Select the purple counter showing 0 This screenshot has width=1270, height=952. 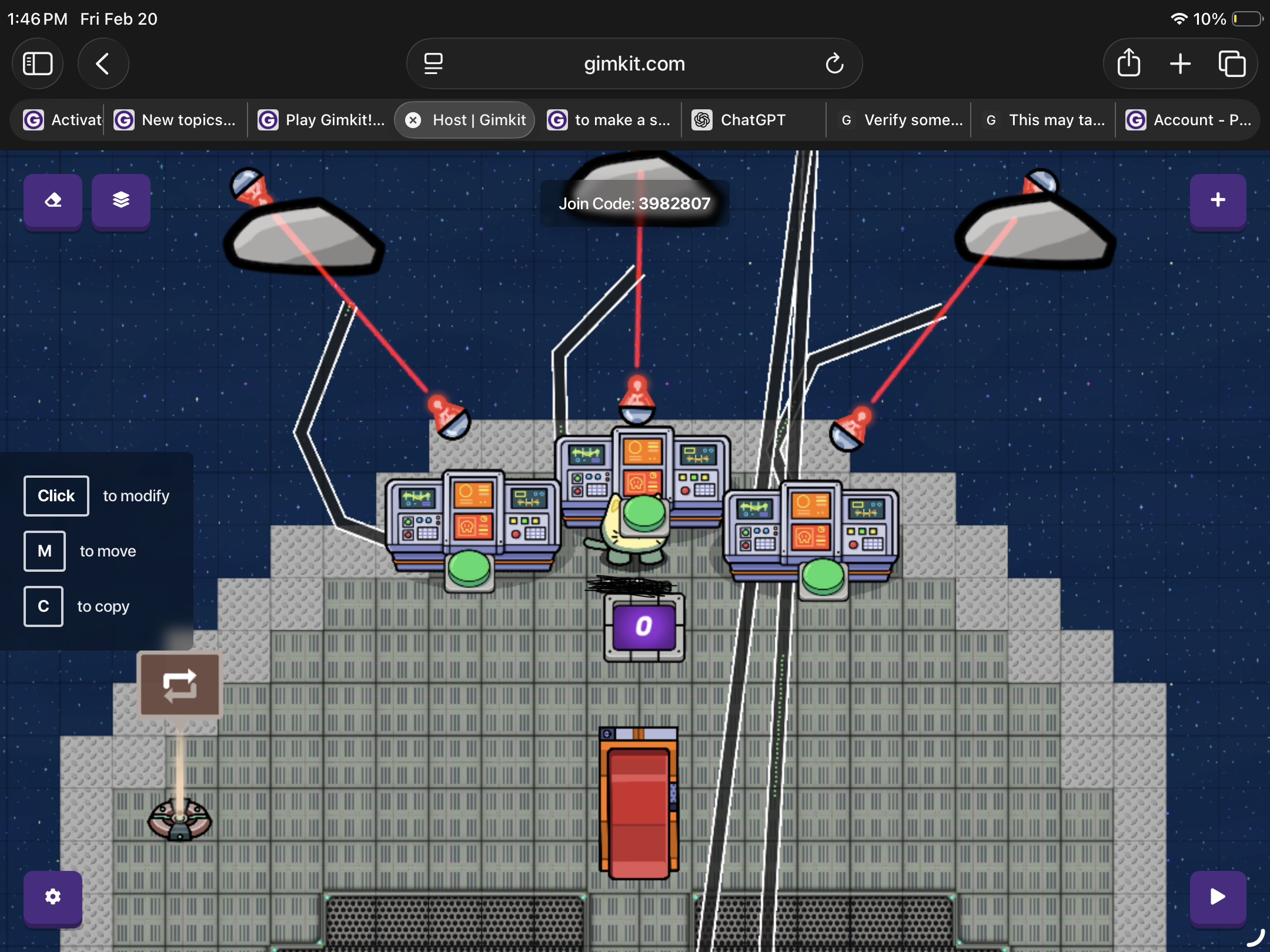[644, 626]
